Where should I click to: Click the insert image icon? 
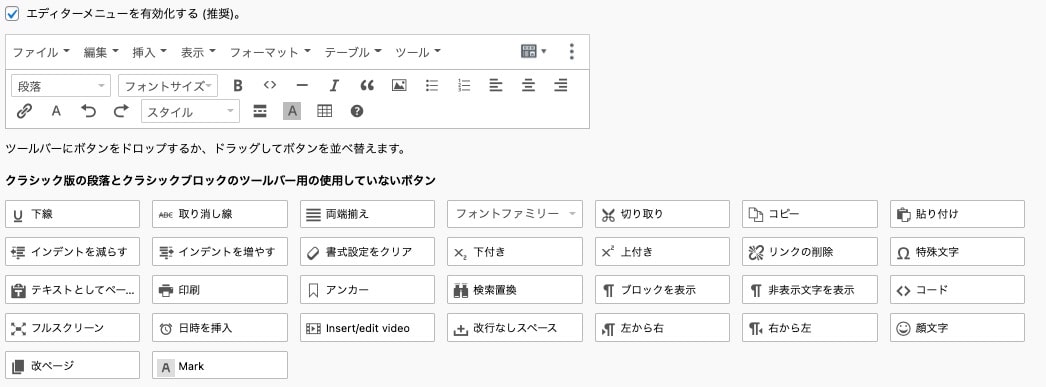tap(399, 85)
